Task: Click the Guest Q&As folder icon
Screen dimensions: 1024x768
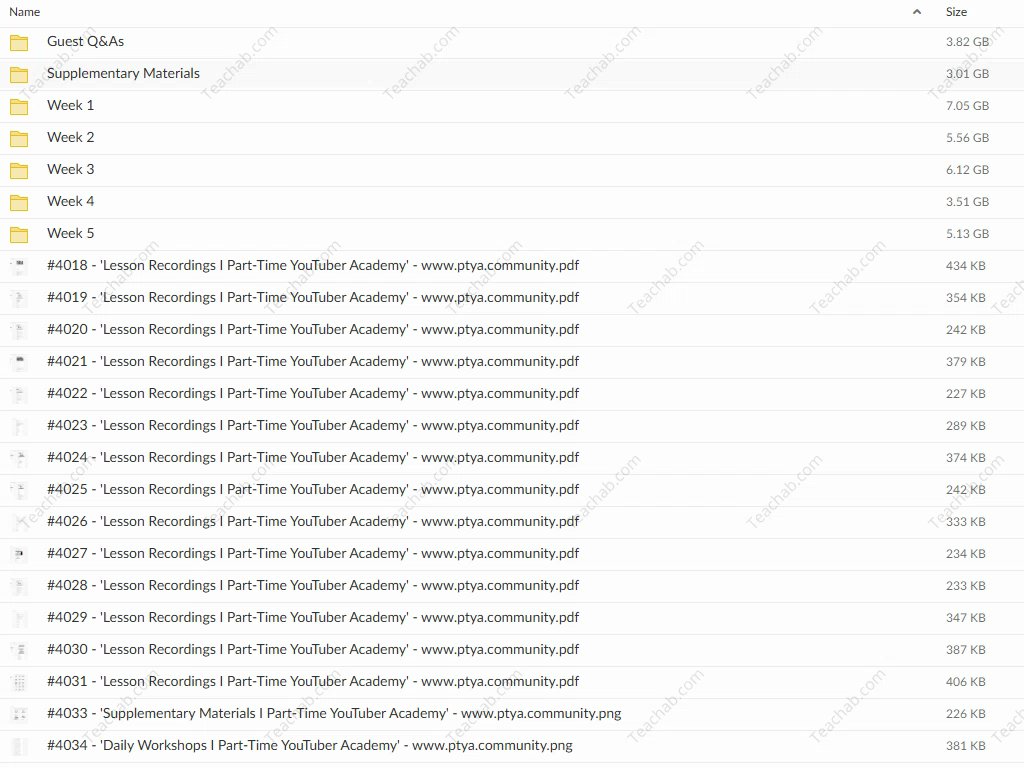Action: pyautogui.click(x=19, y=43)
